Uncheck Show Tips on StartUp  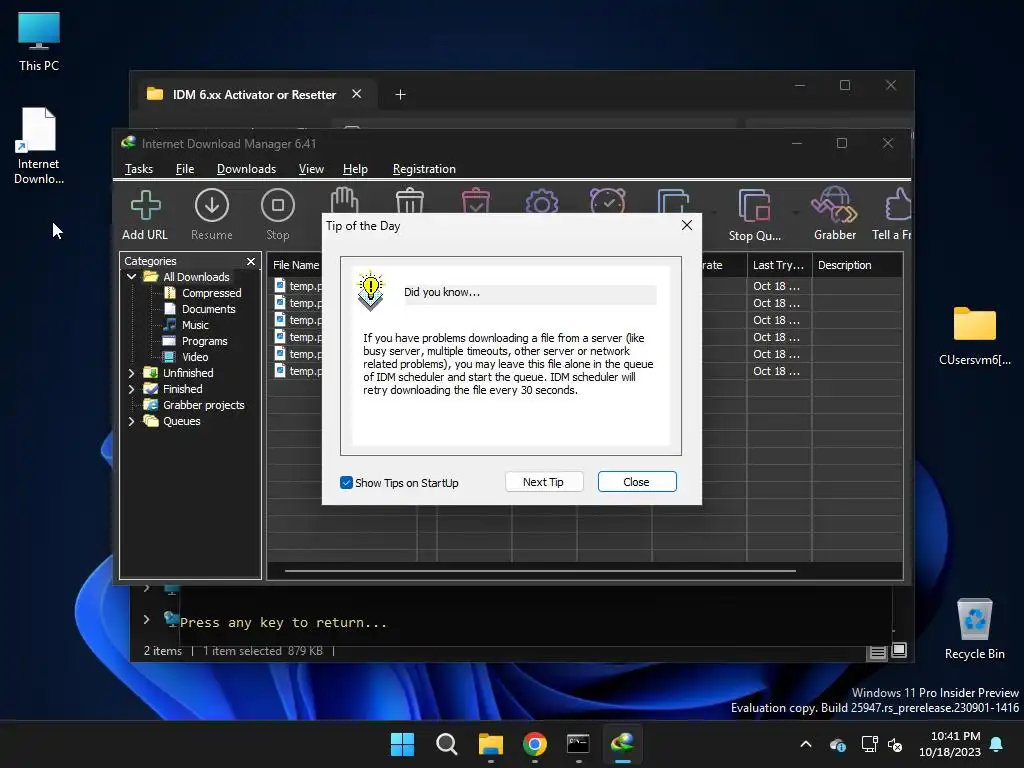[346, 483]
